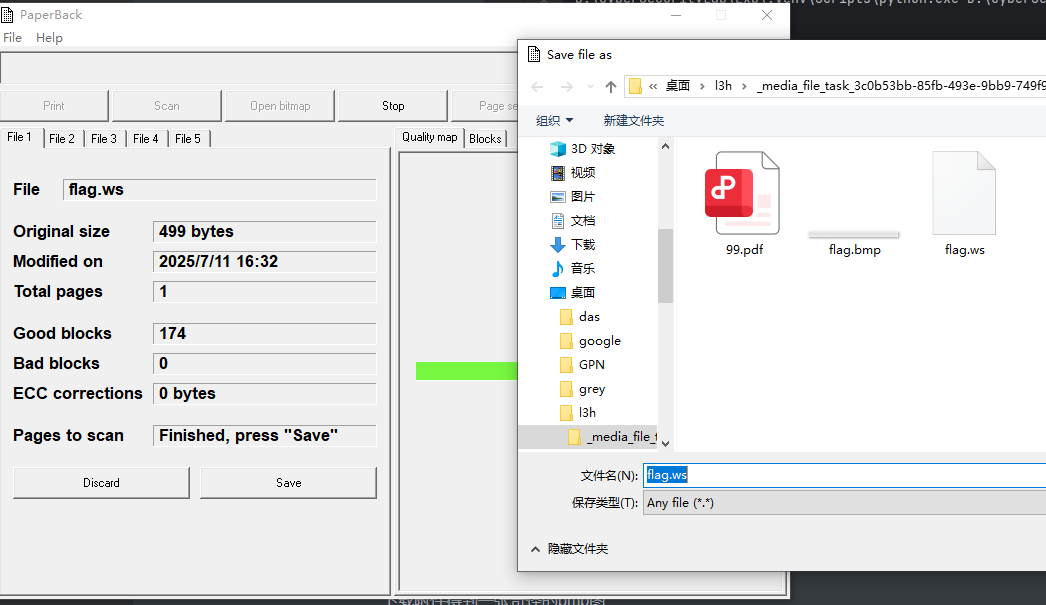
Task: Switch to the File 5 tab
Action: pyautogui.click(x=188, y=139)
